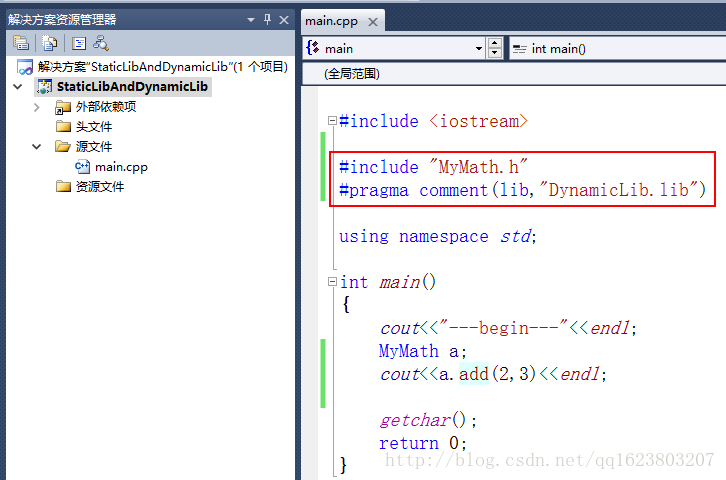Click the using namespace std line
Image resolution: width=726 pixels, height=480 pixels.
coord(438,237)
